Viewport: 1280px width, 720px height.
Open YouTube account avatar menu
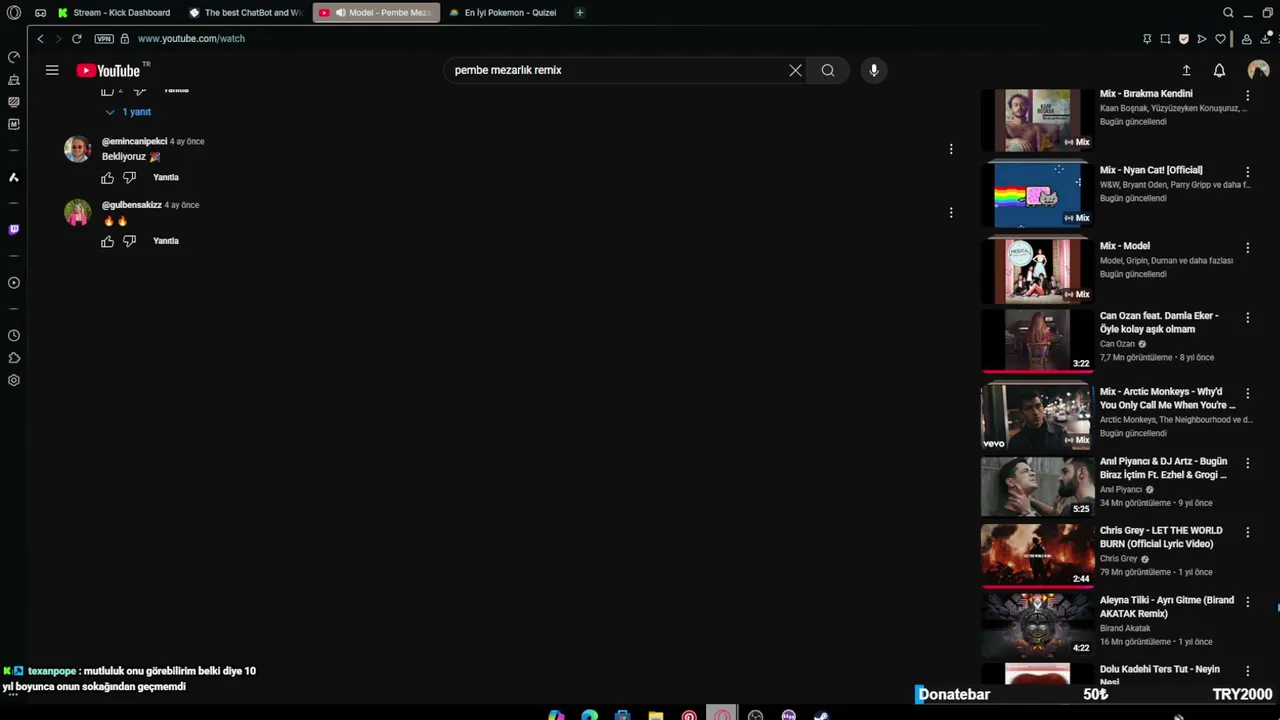[1258, 70]
